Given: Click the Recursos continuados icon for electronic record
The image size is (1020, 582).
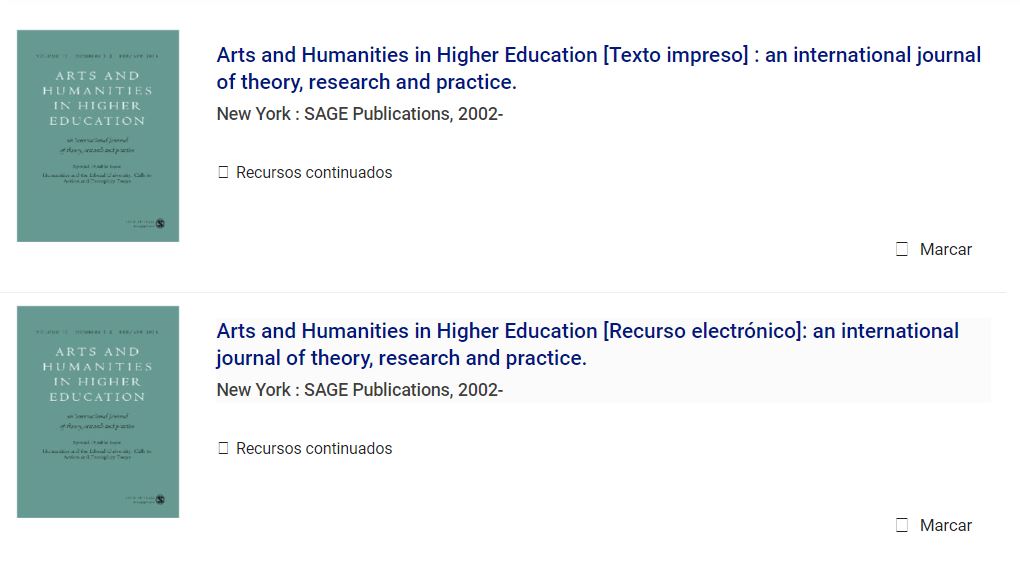Looking at the screenshot, I should click(x=223, y=449).
